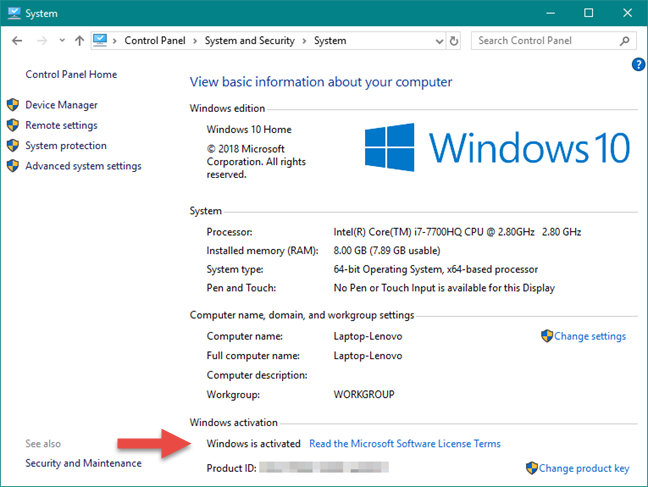Click the Laptop-Lenovo value beside Computer name
This screenshot has width=648, height=487.
tap(368, 336)
